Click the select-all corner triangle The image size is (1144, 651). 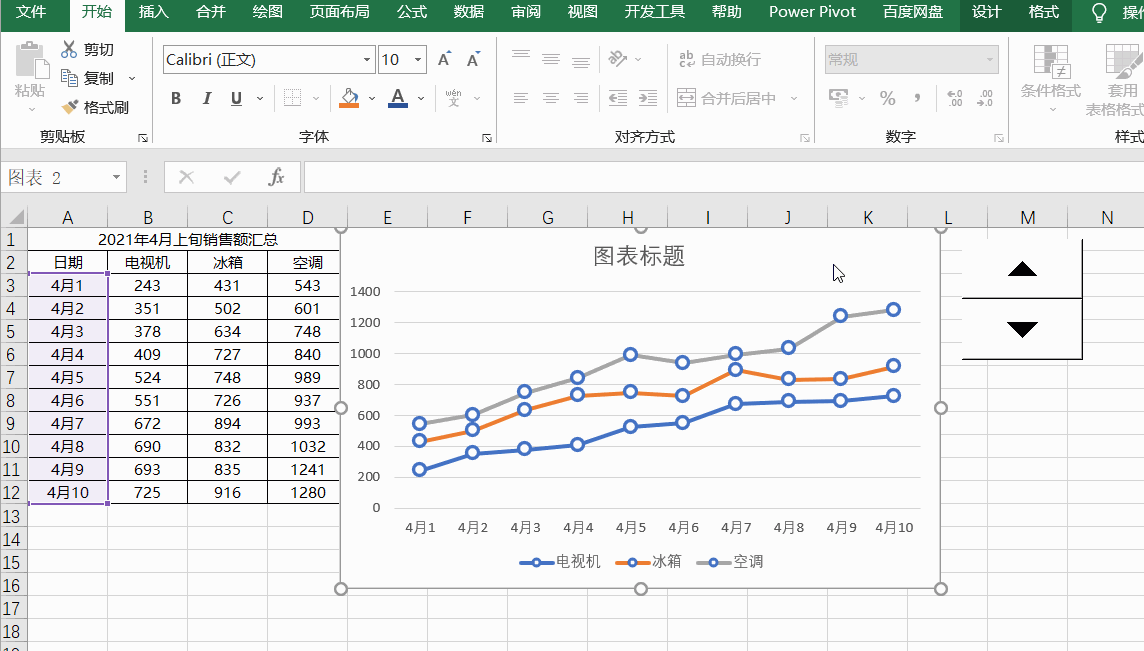click(15, 217)
